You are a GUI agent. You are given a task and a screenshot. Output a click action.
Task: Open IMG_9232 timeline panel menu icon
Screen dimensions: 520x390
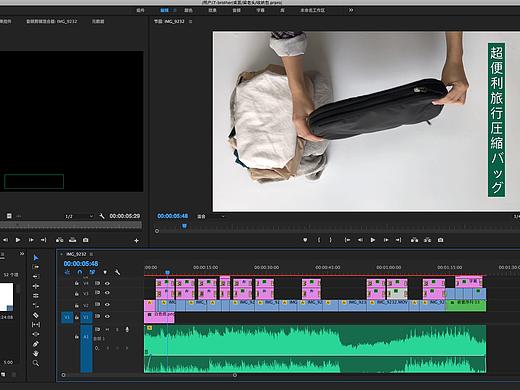pos(91,254)
